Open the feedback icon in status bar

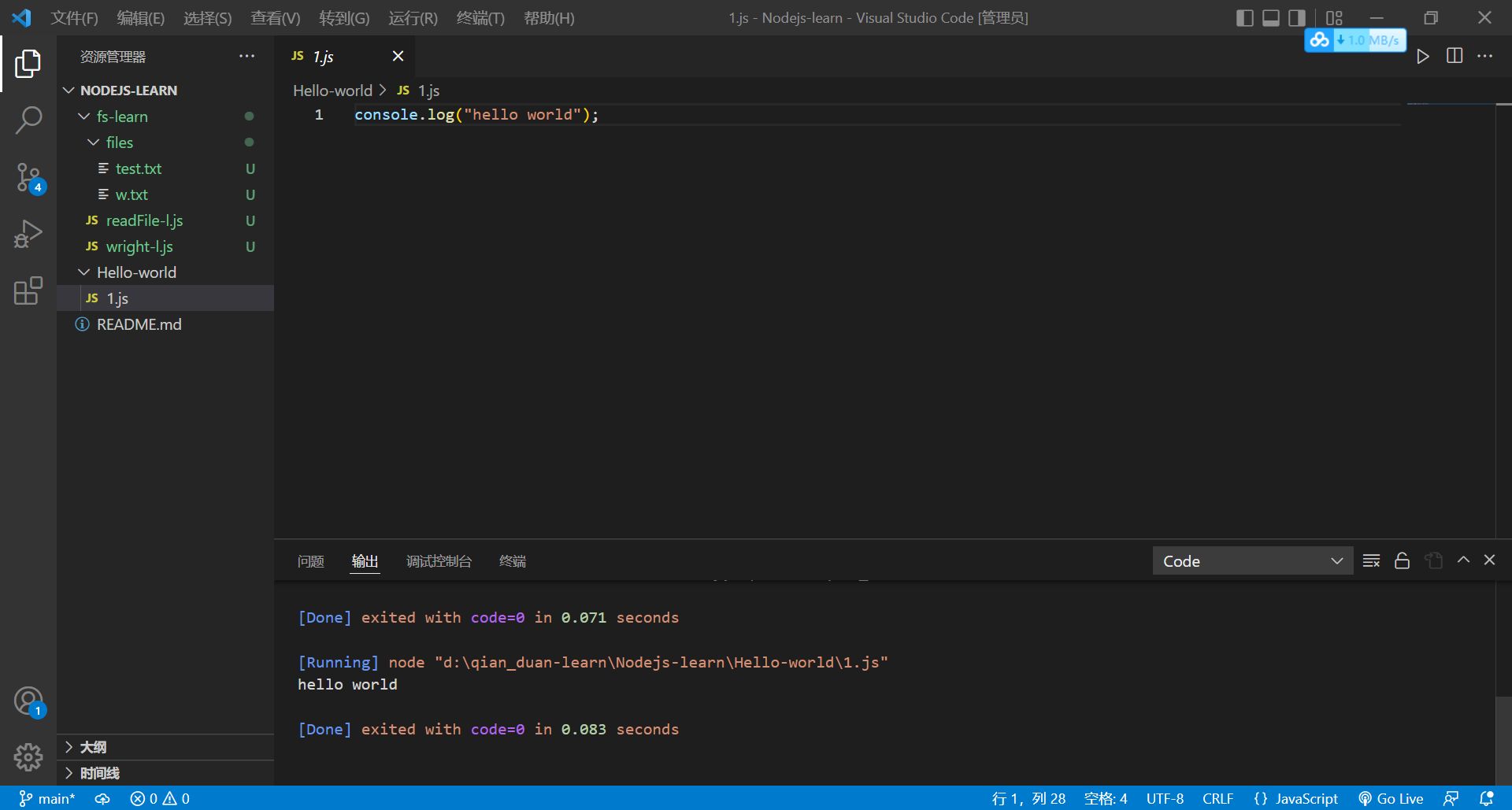[1451, 798]
